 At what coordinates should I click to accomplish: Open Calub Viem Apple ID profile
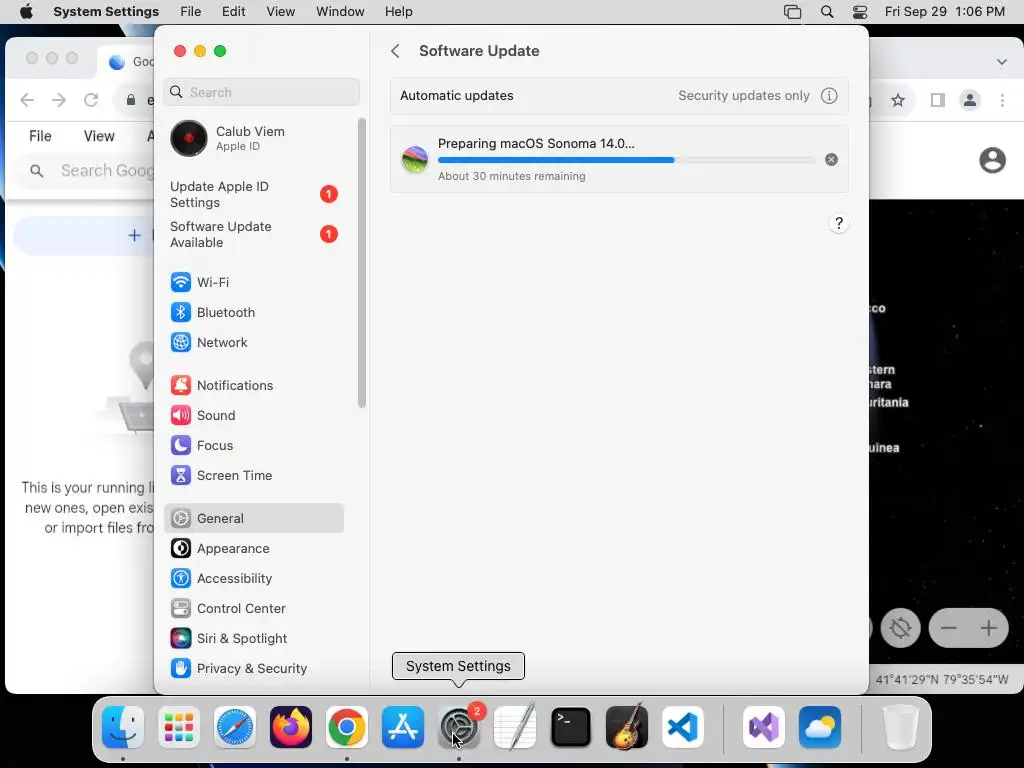[x=253, y=138]
